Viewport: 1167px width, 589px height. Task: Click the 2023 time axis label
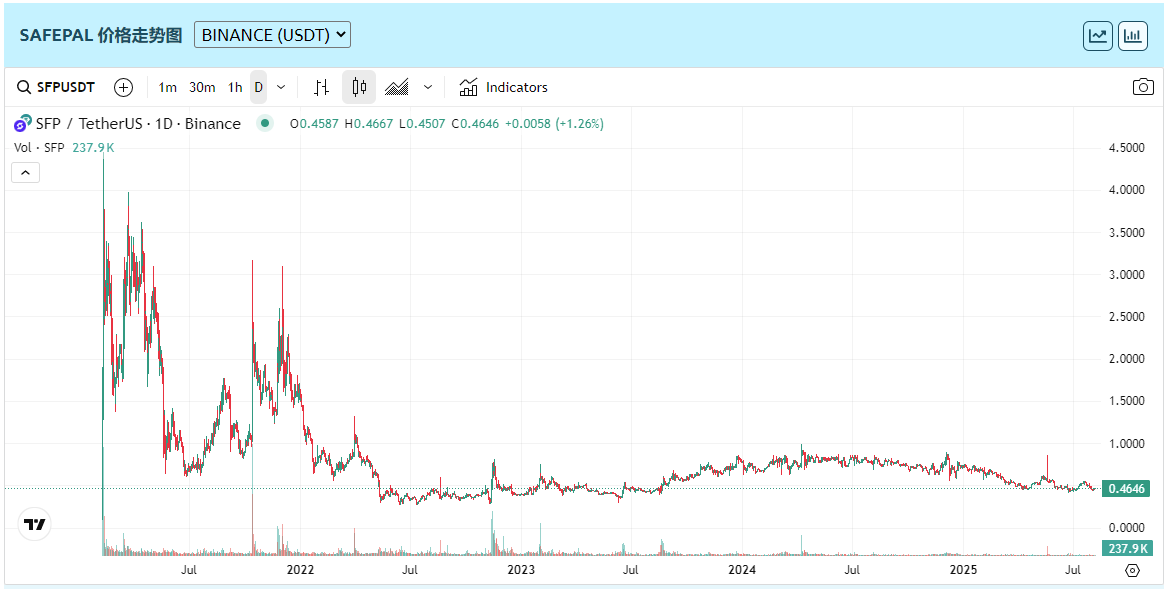[x=521, y=570]
